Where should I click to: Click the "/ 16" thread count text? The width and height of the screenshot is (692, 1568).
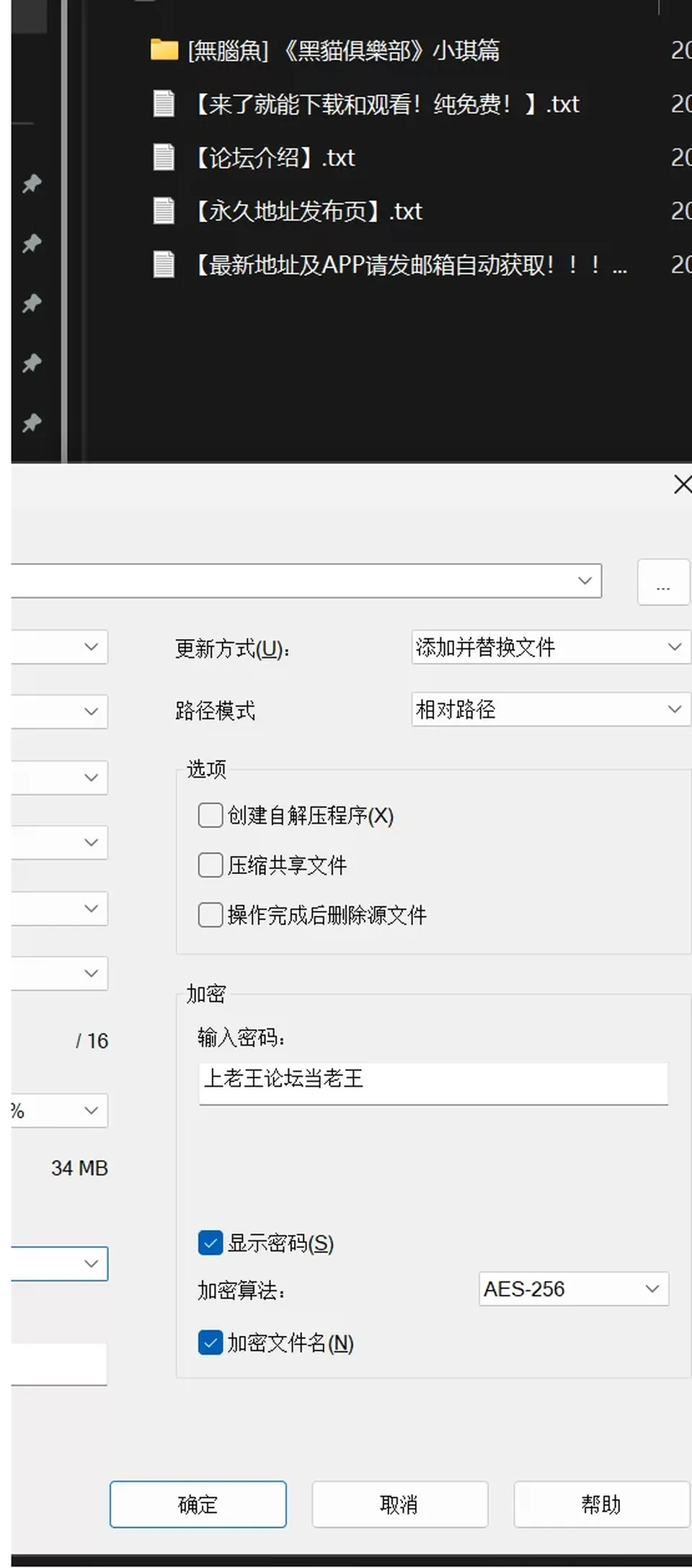pos(92,1041)
